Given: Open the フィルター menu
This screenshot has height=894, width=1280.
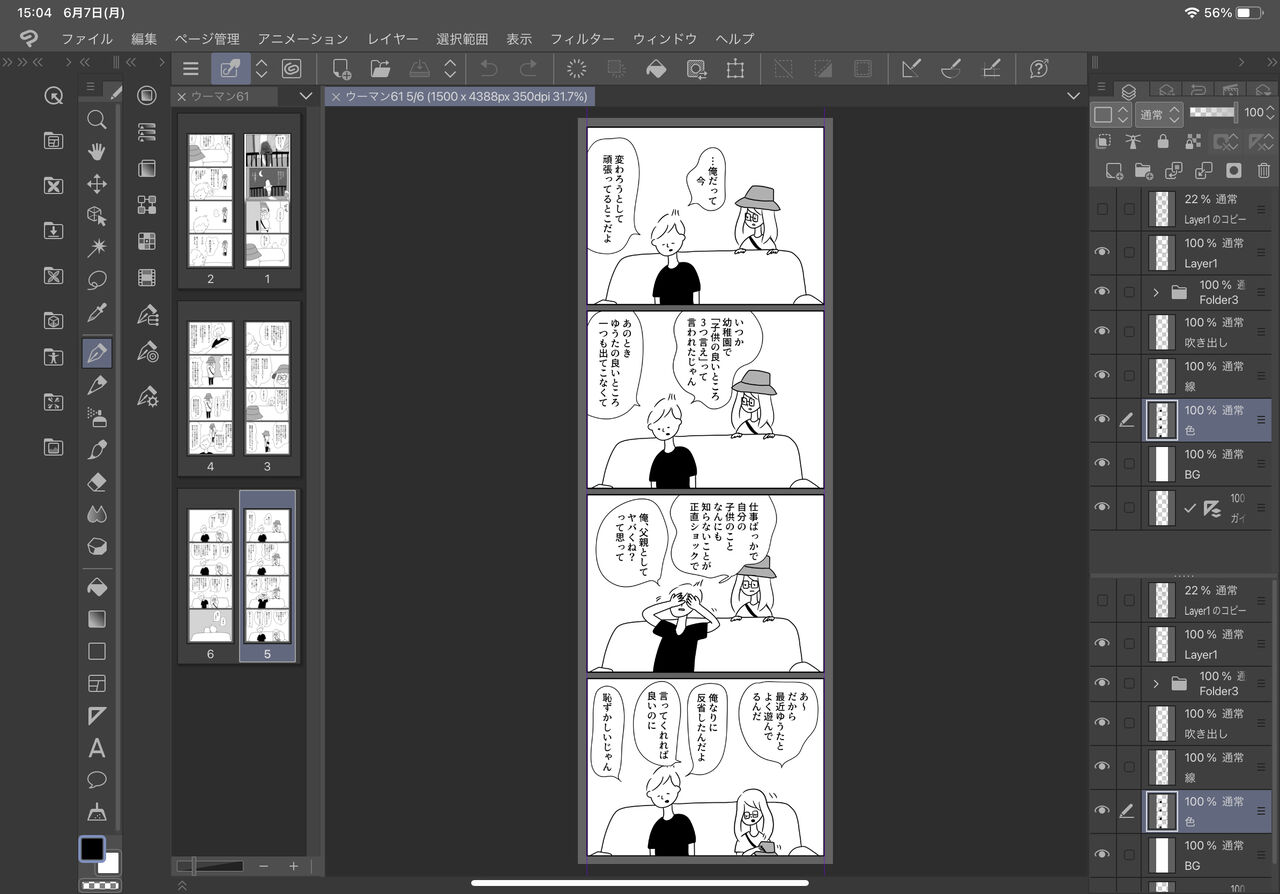Looking at the screenshot, I should pos(582,39).
